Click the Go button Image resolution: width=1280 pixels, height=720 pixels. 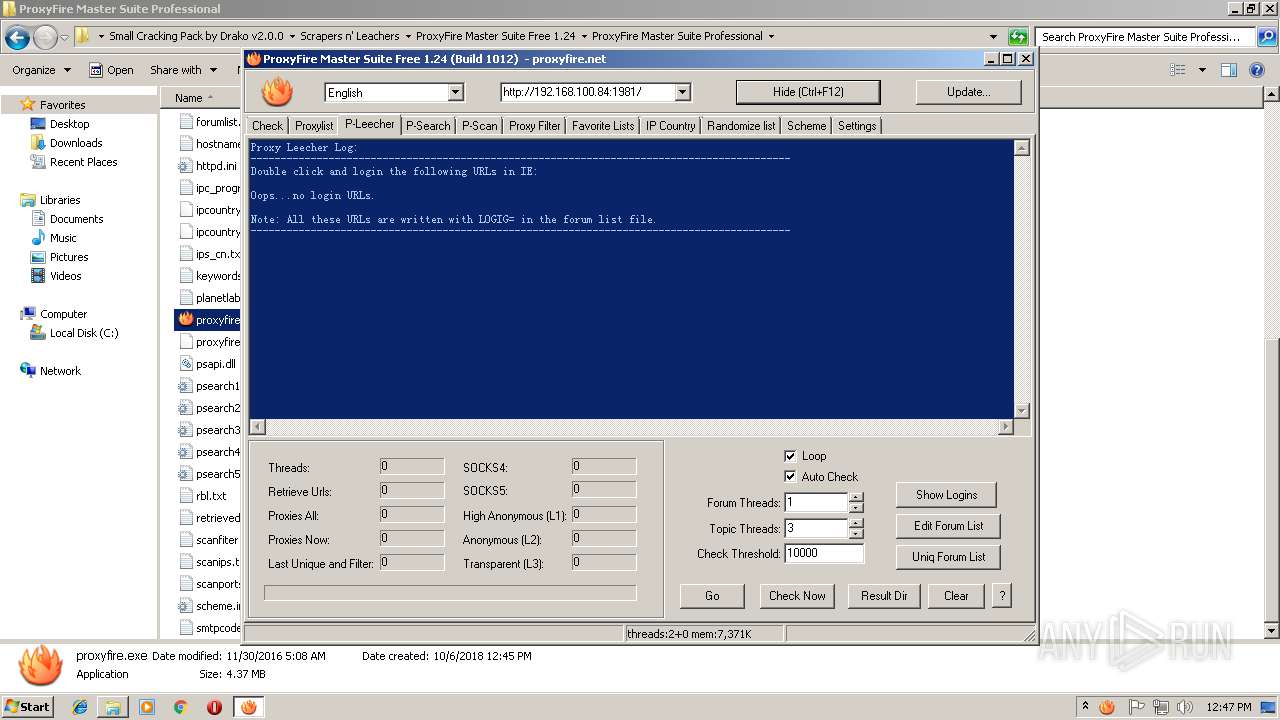[712, 596]
